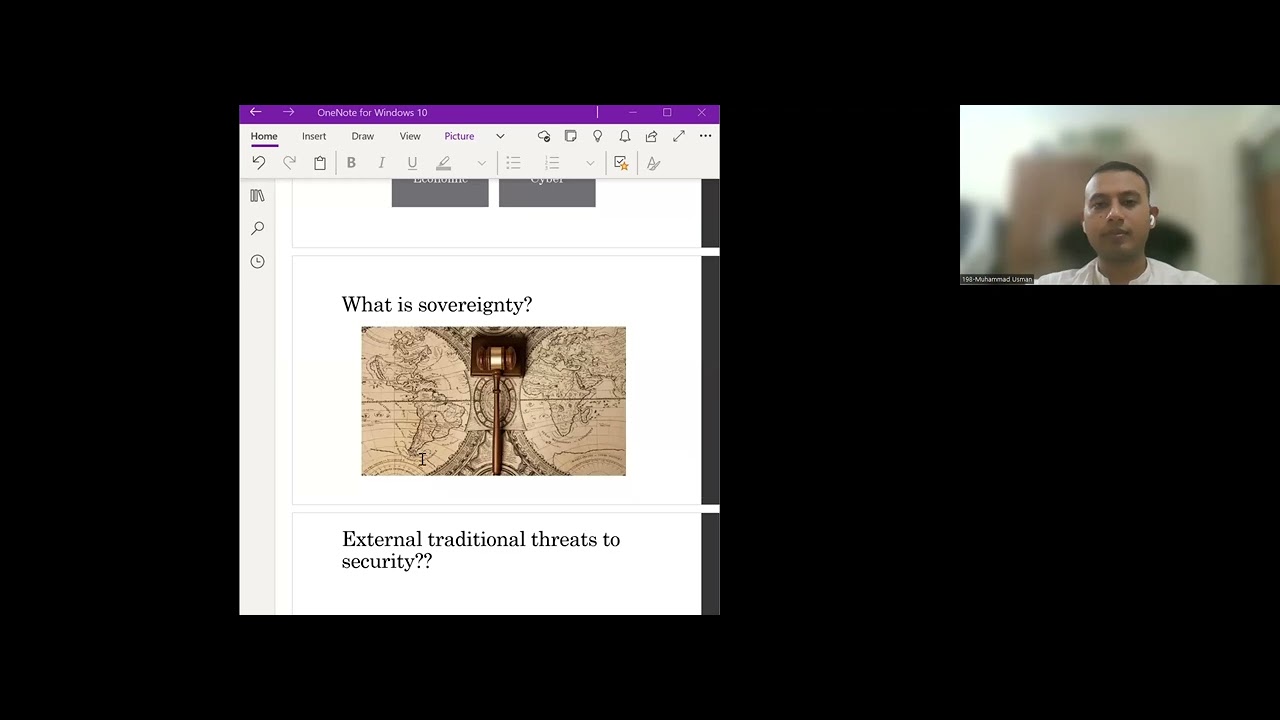Click the 'External traditional threats to security??' heading
The width and height of the screenshot is (1280, 720).
[x=481, y=550]
